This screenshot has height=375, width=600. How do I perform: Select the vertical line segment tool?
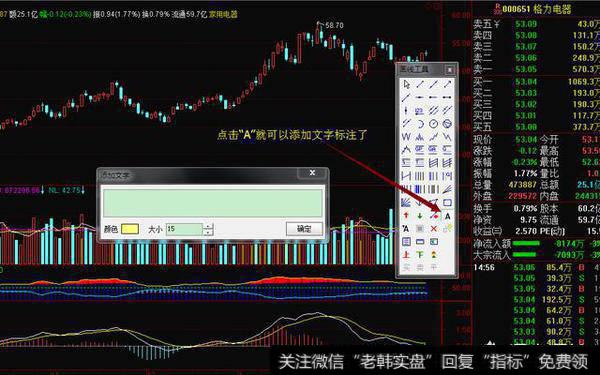point(406,111)
